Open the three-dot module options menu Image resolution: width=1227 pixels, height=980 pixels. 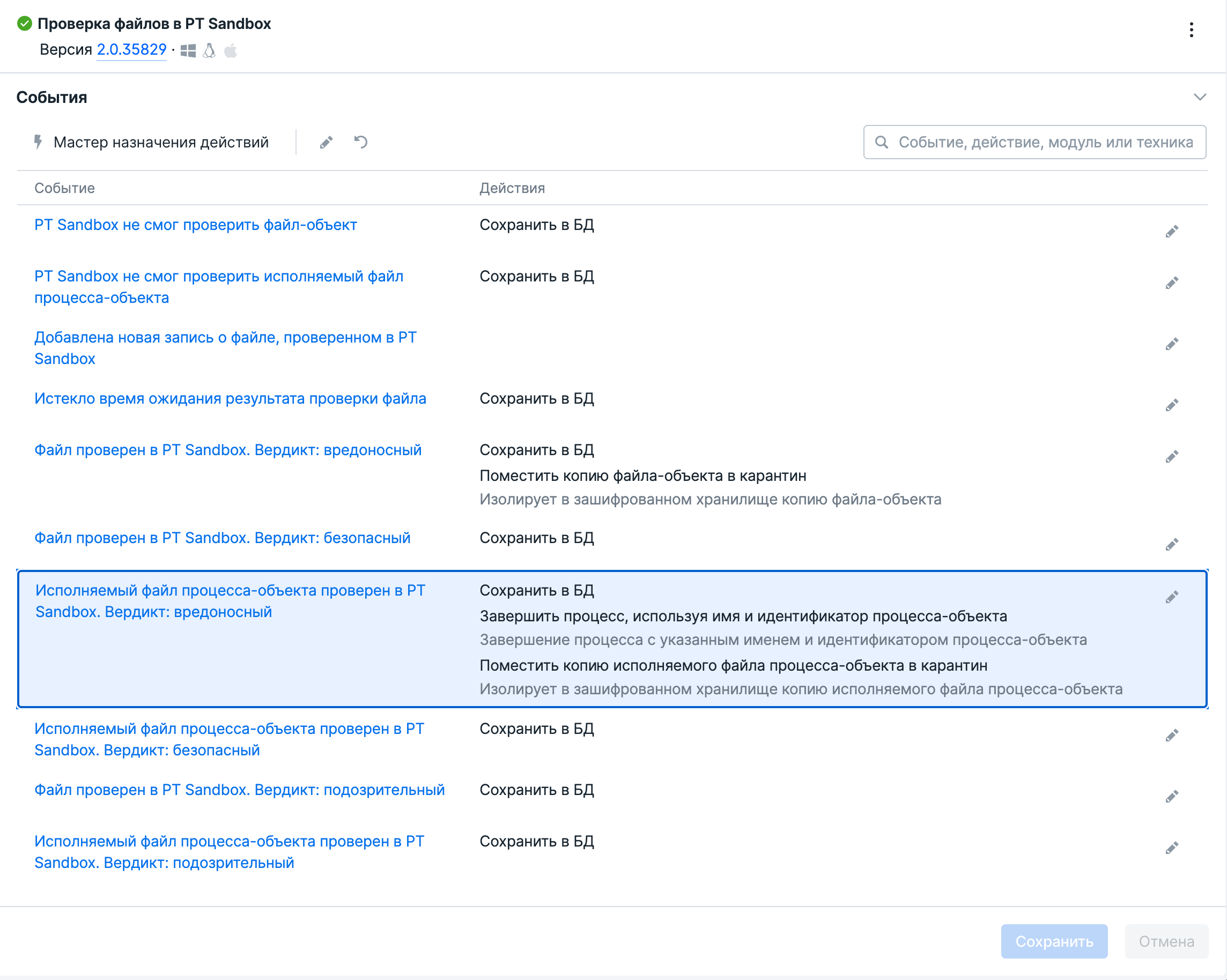click(x=1191, y=29)
